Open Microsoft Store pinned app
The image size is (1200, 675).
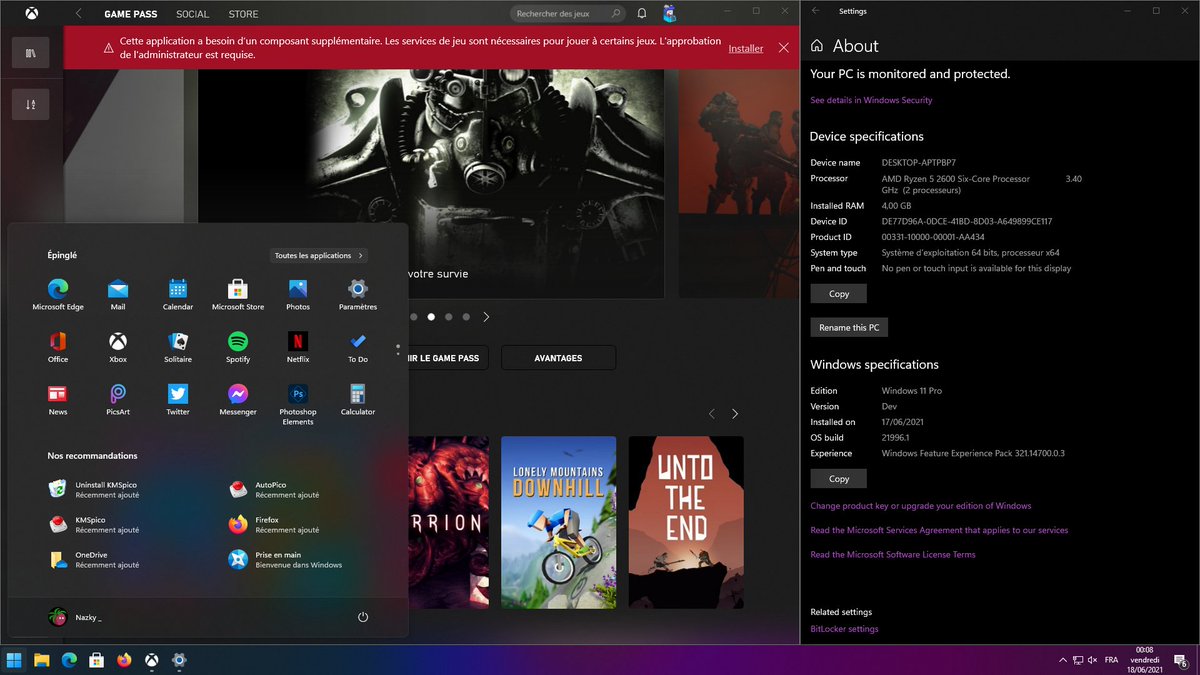(x=238, y=295)
